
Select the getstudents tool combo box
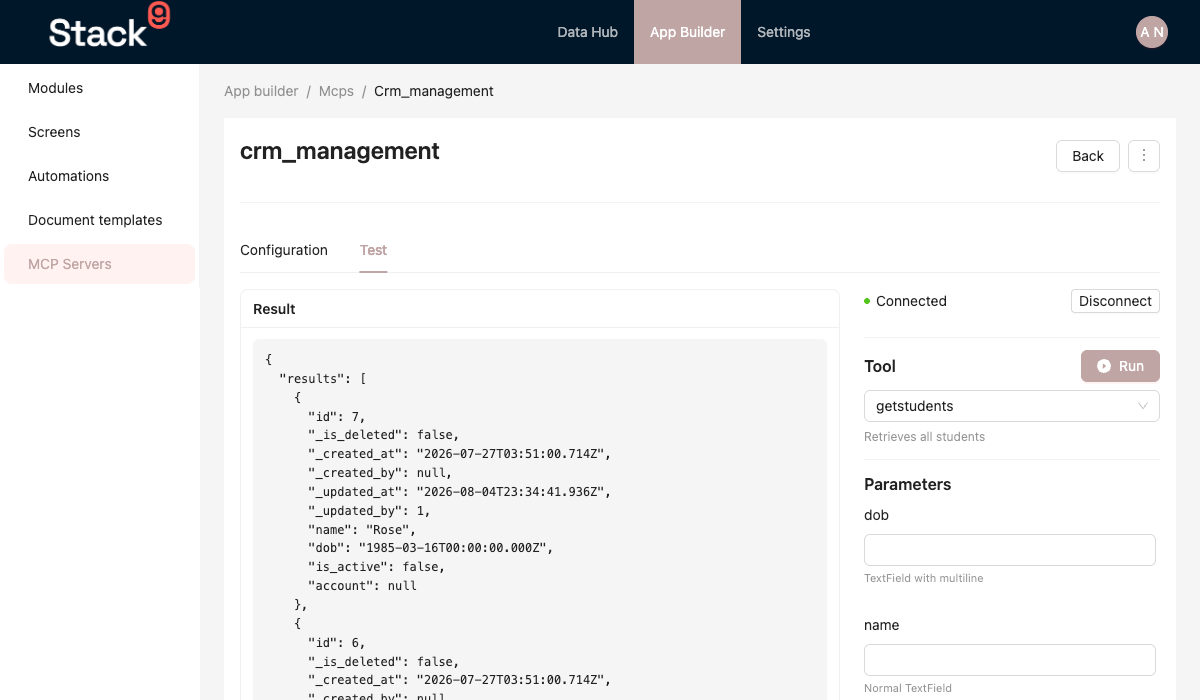1012,406
